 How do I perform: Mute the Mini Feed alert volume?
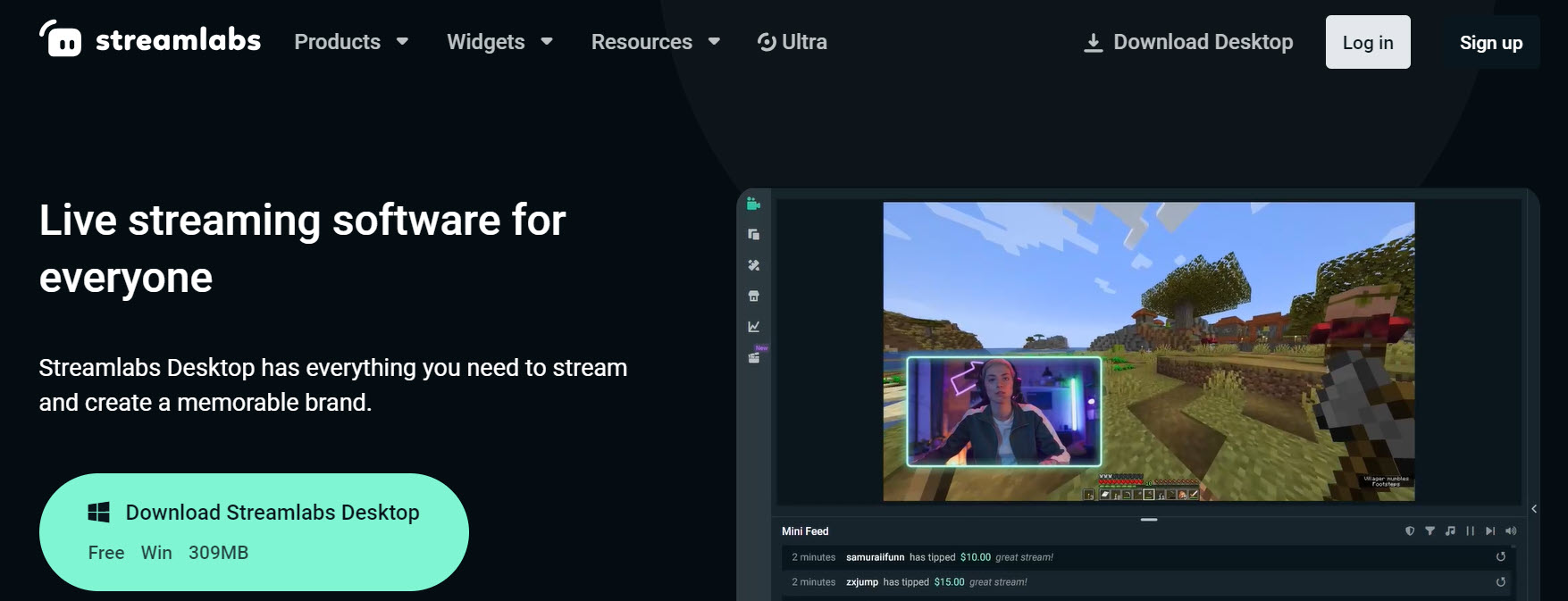click(1511, 530)
